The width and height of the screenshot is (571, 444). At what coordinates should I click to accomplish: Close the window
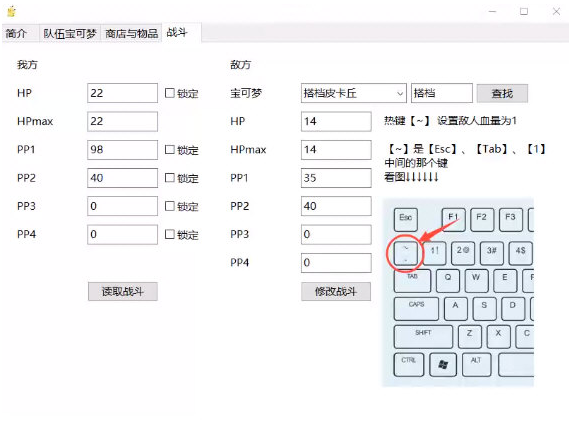point(556,12)
